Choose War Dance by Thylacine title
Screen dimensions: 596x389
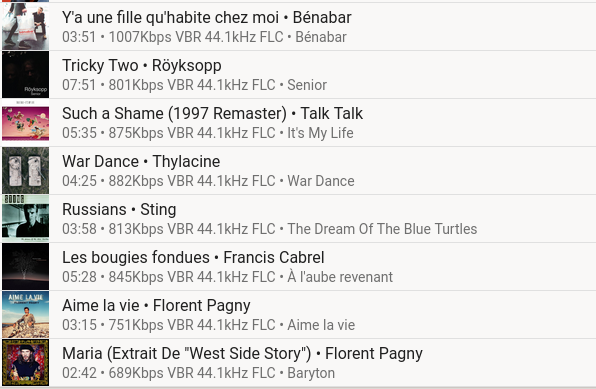pyautogui.click(x=141, y=161)
